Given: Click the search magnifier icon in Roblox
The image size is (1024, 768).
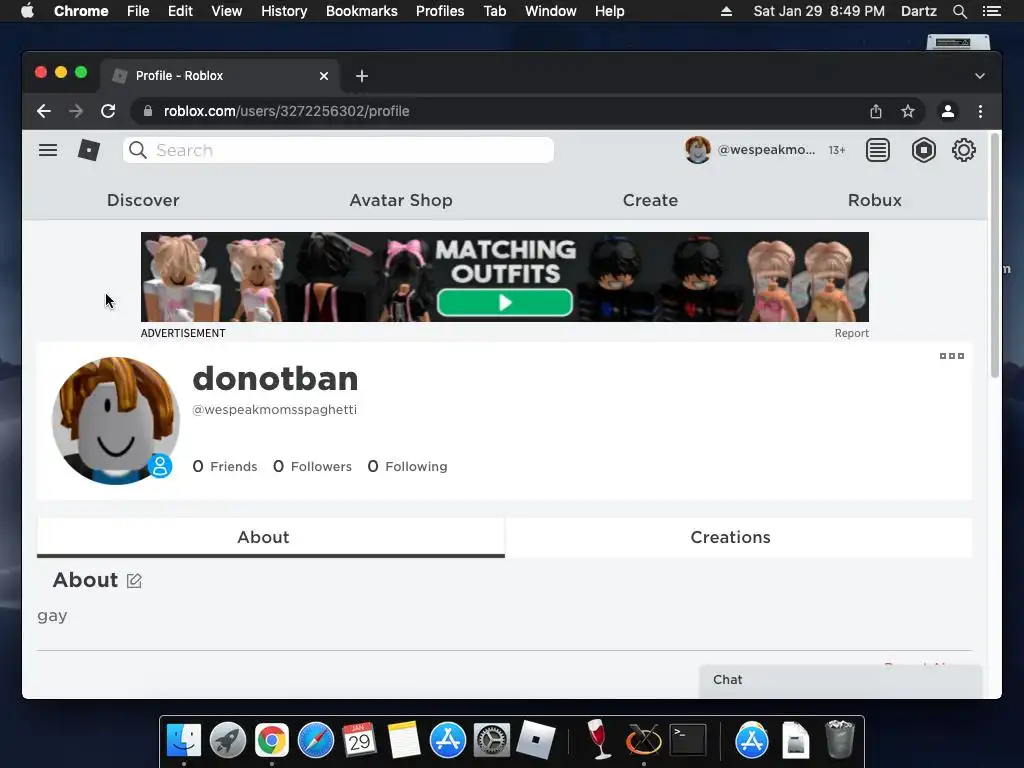Looking at the screenshot, I should pyautogui.click(x=138, y=150).
